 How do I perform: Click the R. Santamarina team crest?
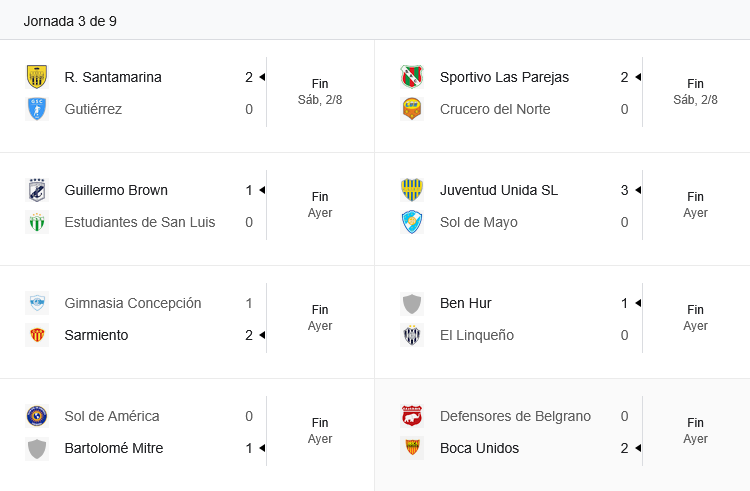[x=37, y=77]
